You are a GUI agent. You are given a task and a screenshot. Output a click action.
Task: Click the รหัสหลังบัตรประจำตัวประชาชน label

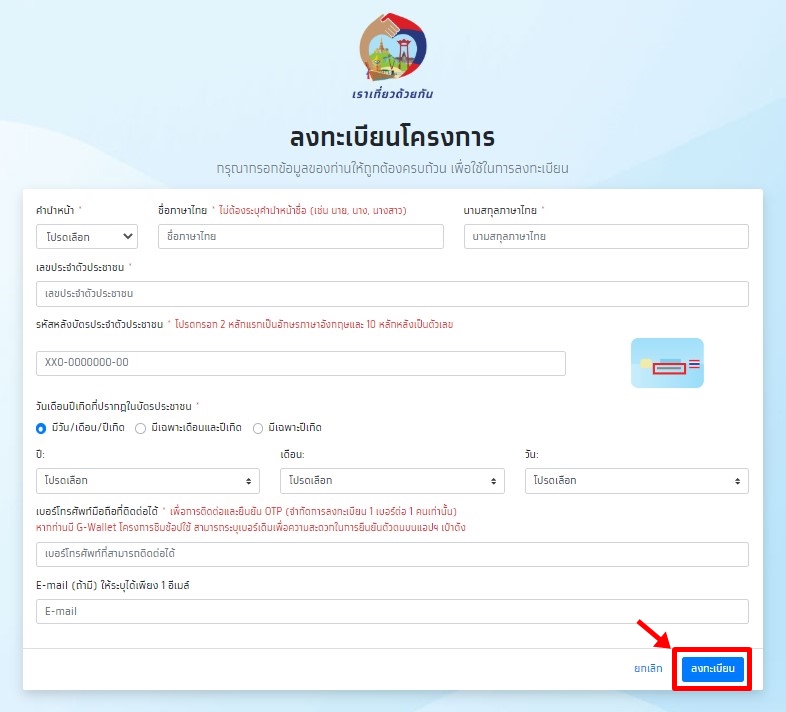99,324
